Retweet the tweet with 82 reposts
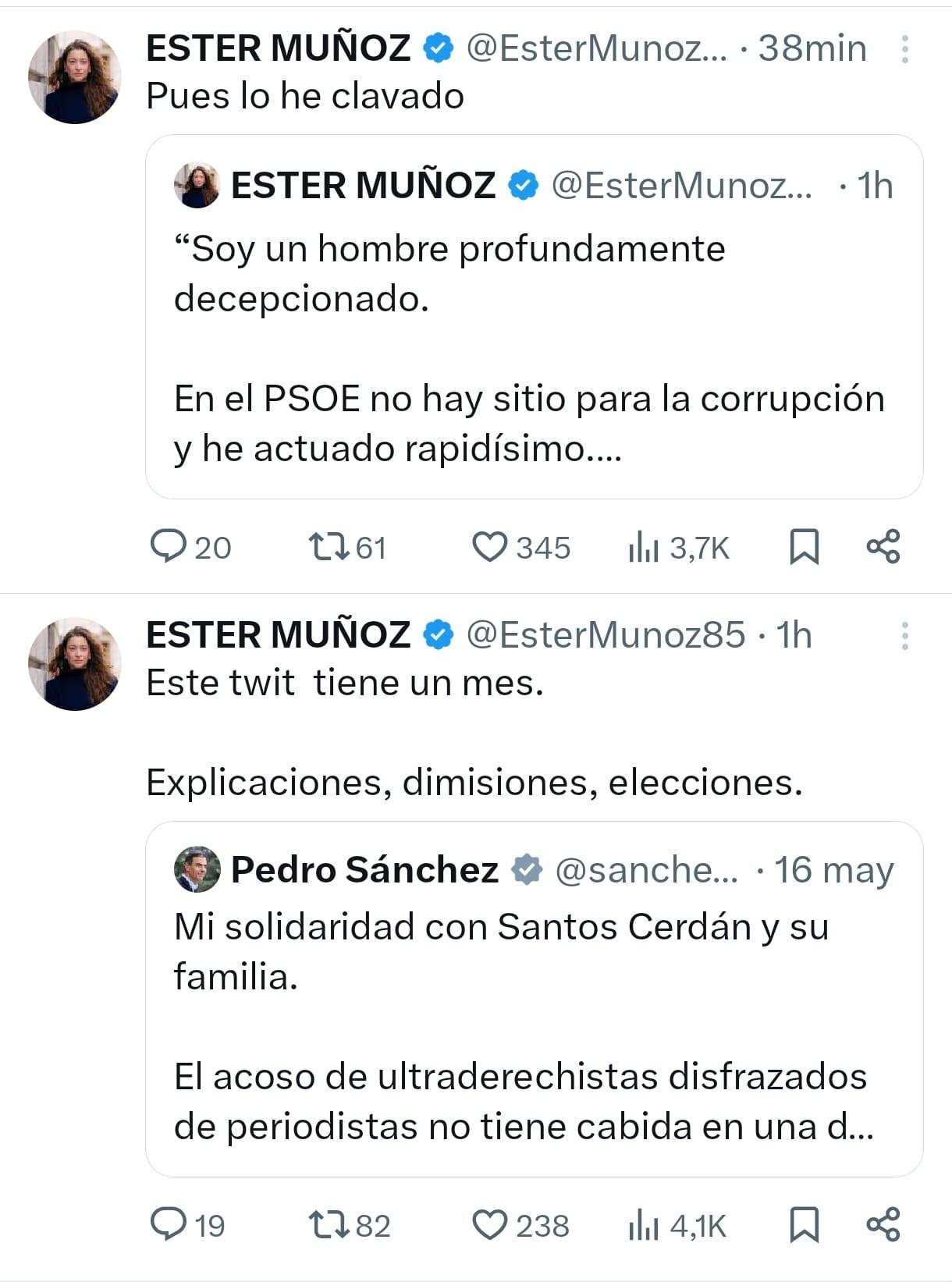The height and width of the screenshot is (1282, 952). 329,1224
